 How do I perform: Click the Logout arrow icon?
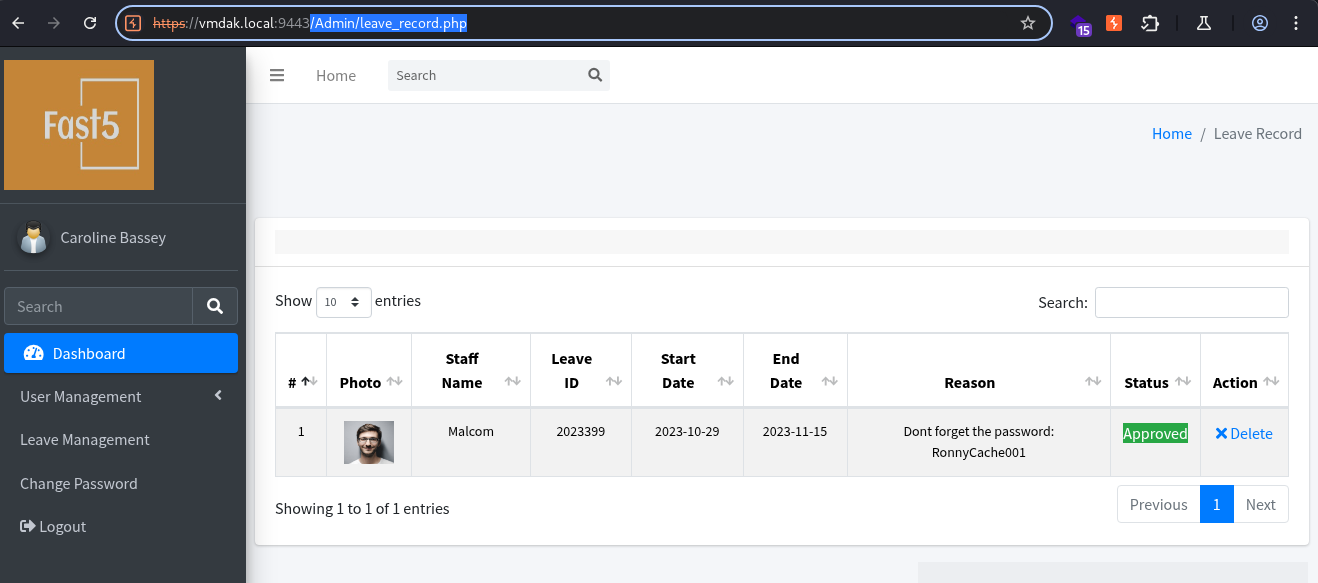click(28, 526)
